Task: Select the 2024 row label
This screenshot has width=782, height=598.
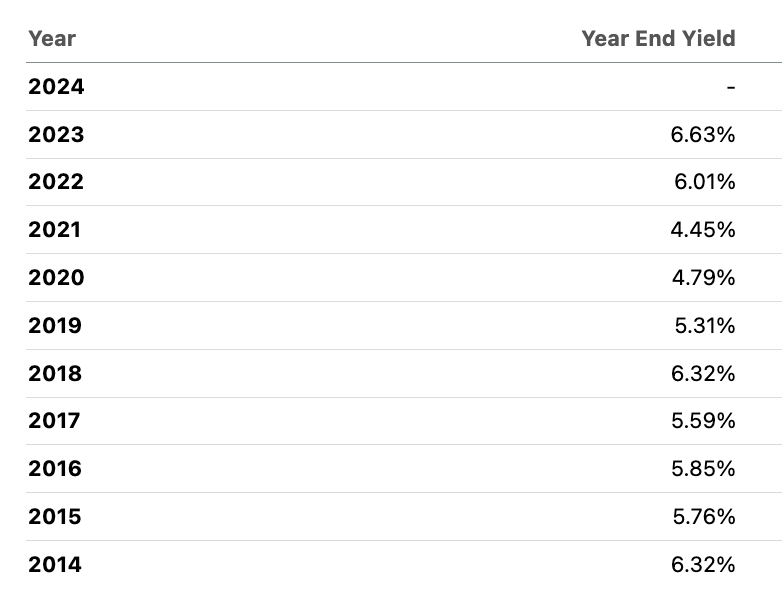Action: [56, 87]
